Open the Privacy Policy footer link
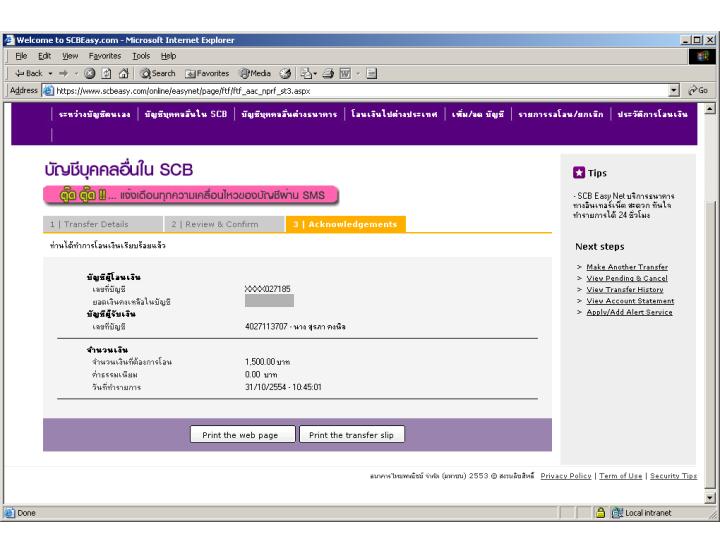The height and width of the screenshot is (540, 720). click(566, 476)
